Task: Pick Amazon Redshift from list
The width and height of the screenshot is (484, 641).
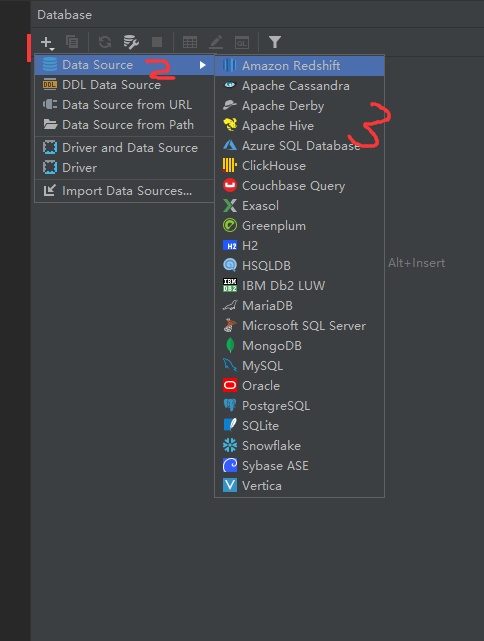Action: point(299,65)
